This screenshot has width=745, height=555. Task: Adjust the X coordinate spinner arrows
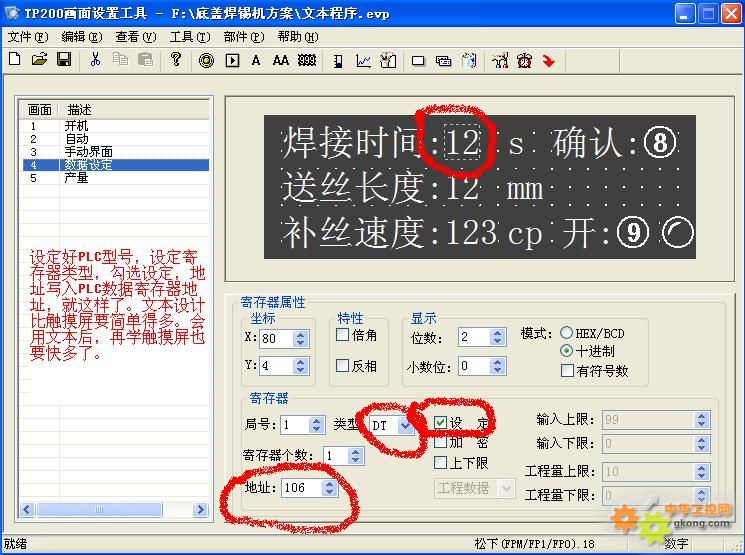tap(300, 338)
